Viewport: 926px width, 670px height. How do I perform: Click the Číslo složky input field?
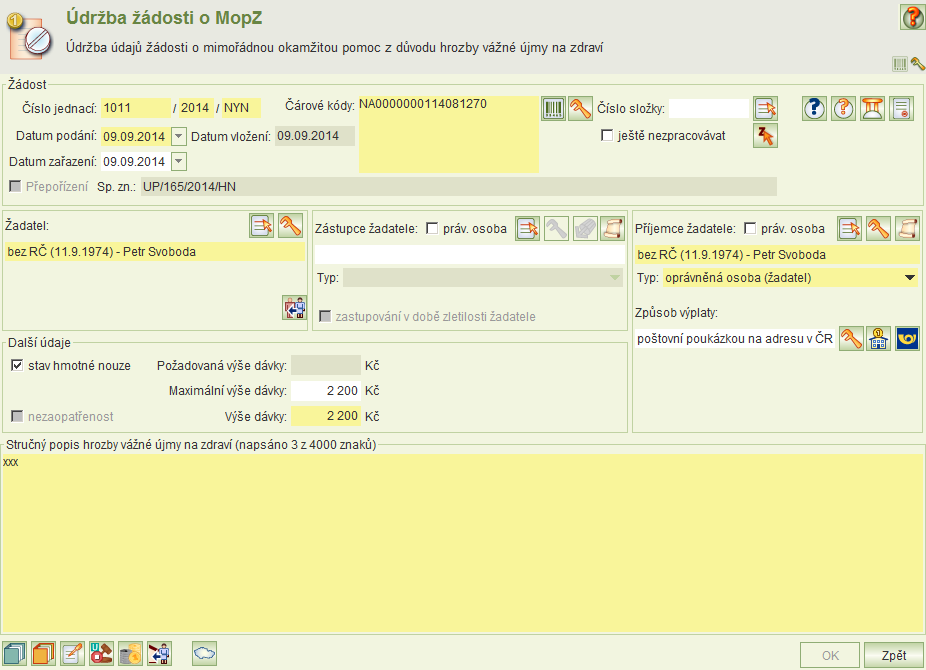click(709, 109)
